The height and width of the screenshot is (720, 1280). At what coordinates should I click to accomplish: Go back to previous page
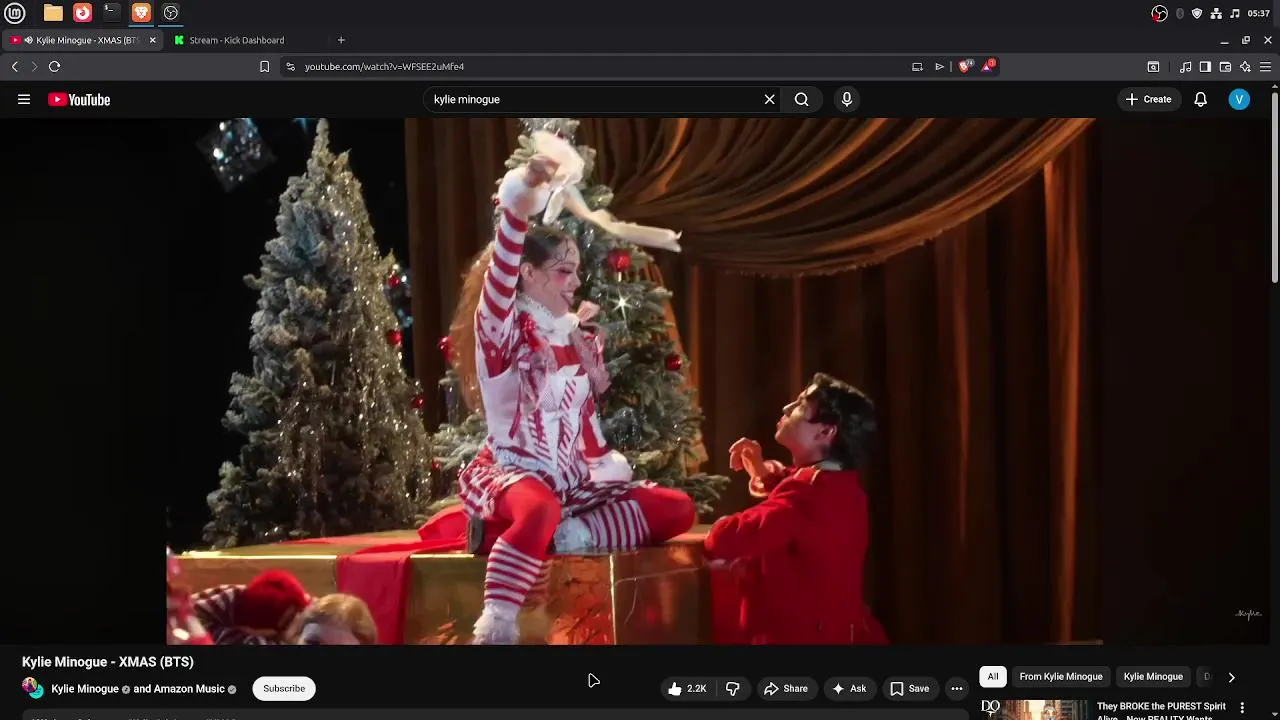[14, 66]
